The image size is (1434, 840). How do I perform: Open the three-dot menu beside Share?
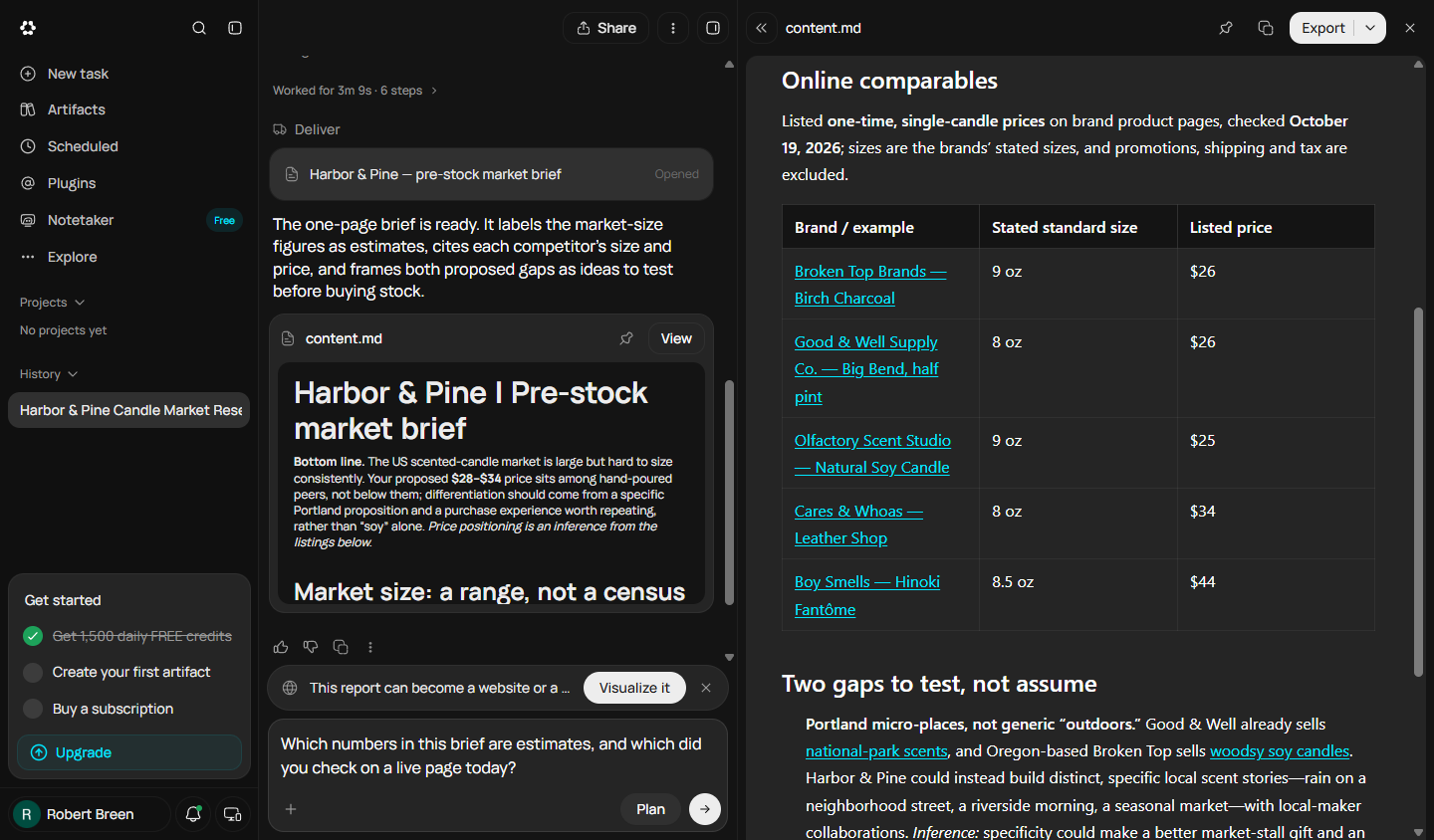[673, 28]
